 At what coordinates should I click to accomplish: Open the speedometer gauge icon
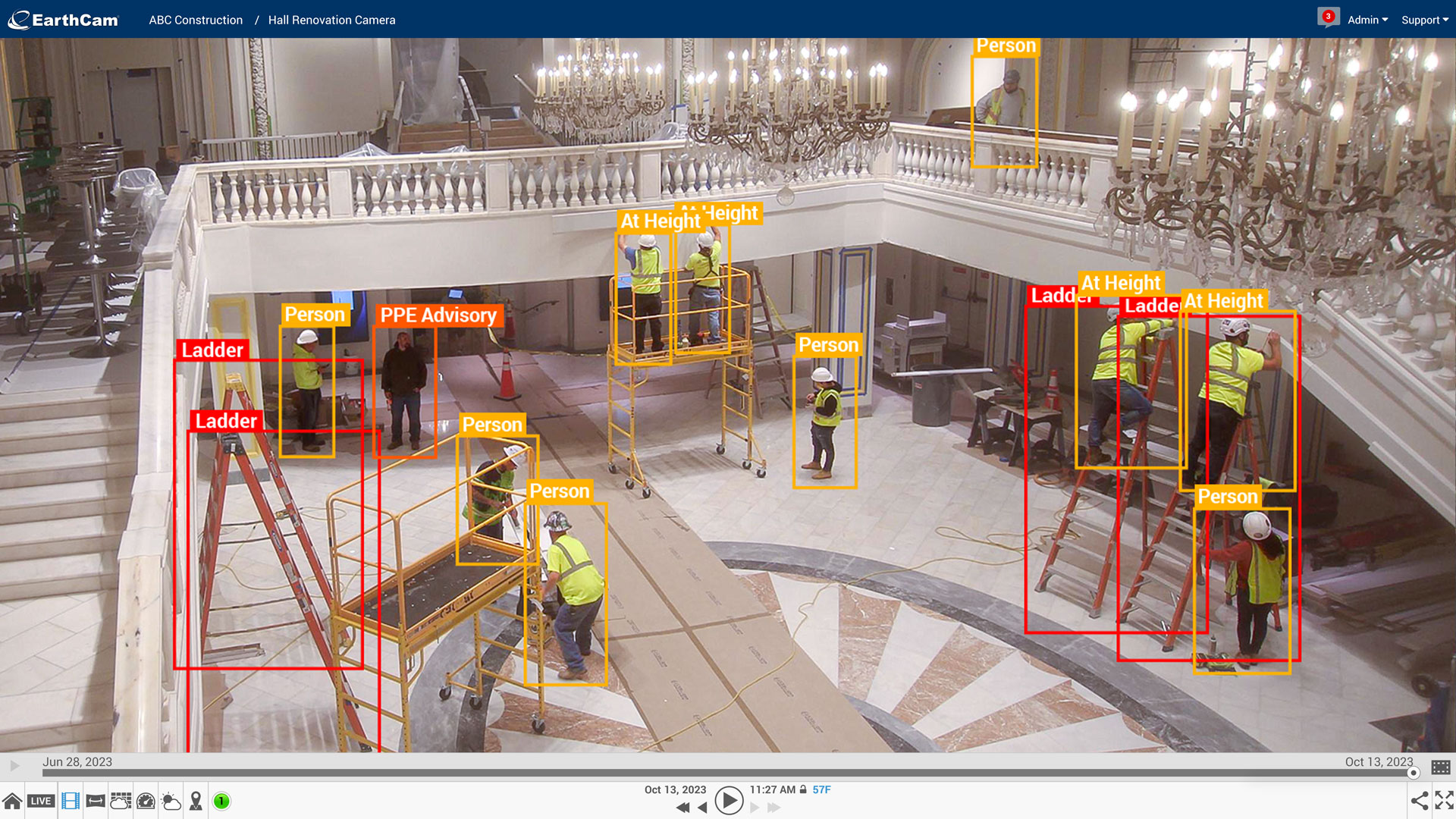pos(146,801)
